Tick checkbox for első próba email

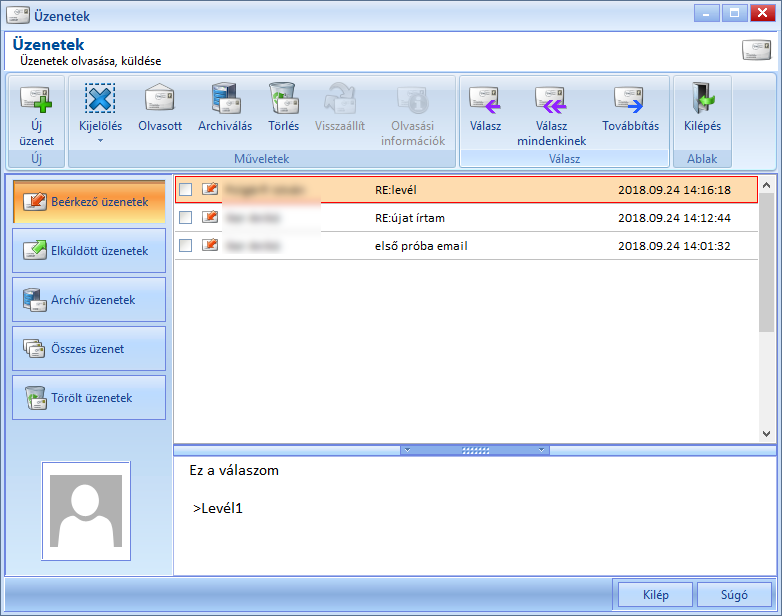pos(186,245)
